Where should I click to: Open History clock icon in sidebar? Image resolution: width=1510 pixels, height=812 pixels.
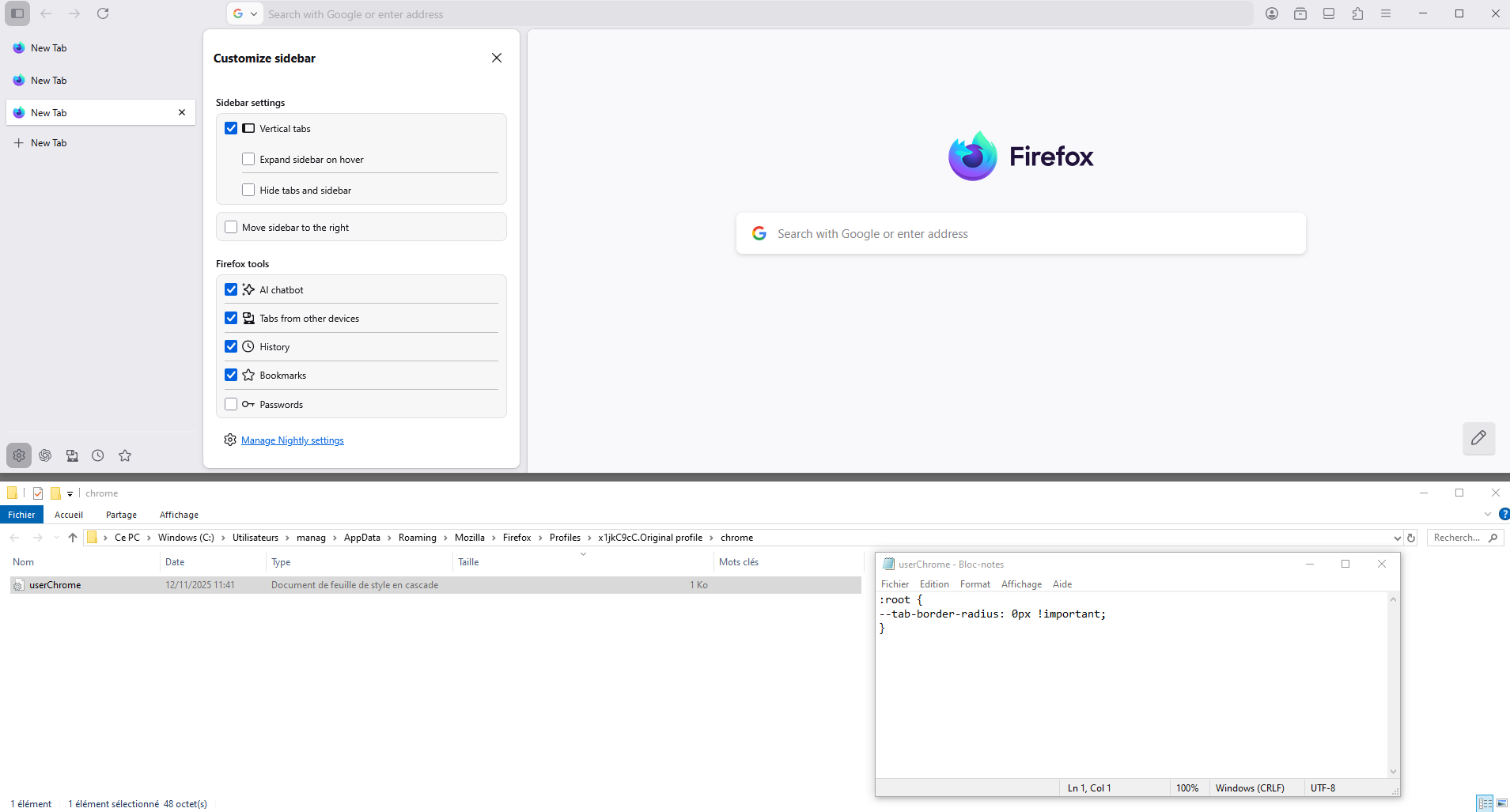(x=98, y=455)
